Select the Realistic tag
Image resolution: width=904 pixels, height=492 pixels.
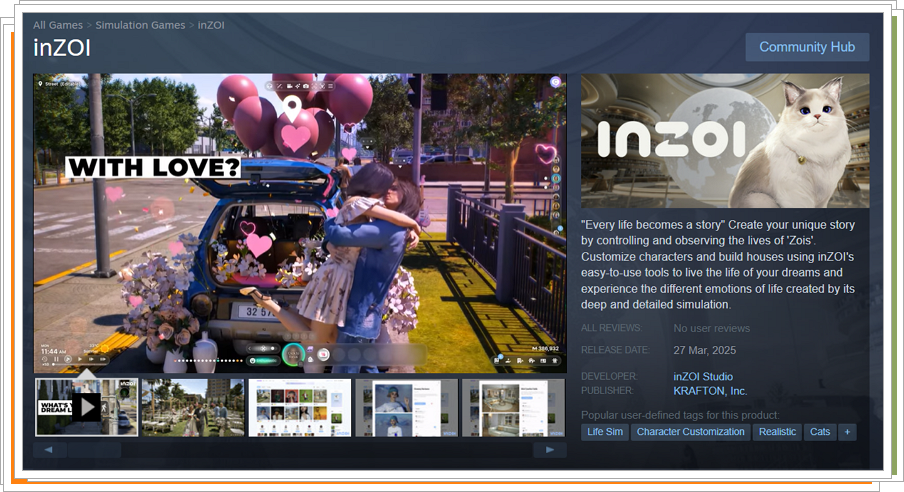[777, 431]
